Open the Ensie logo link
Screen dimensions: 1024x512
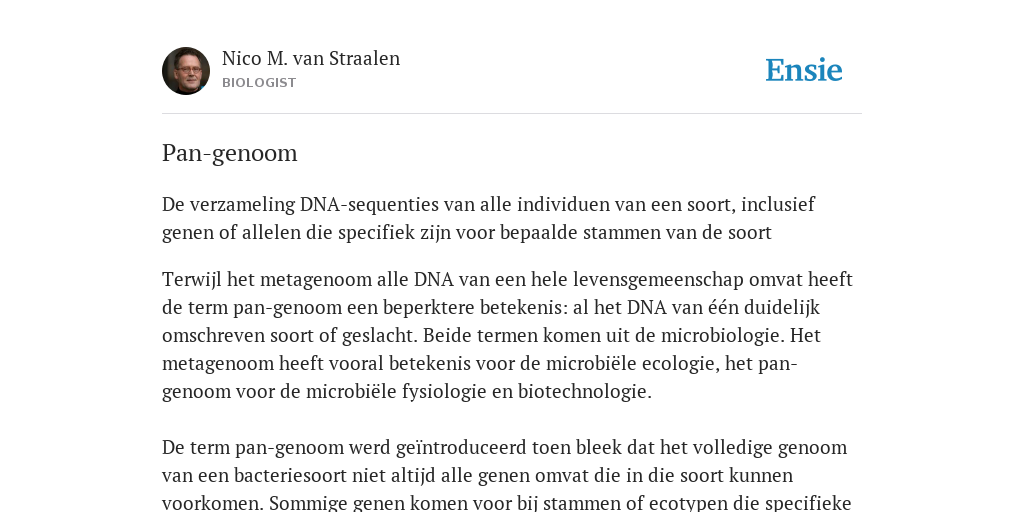[804, 71]
